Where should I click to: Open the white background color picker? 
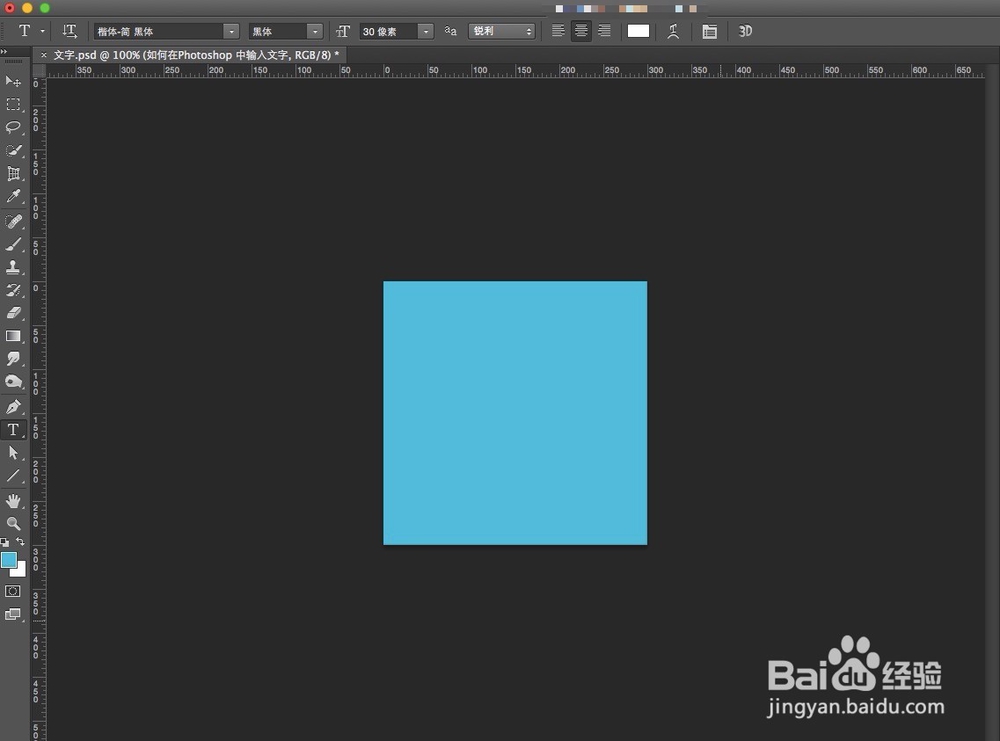[20, 571]
